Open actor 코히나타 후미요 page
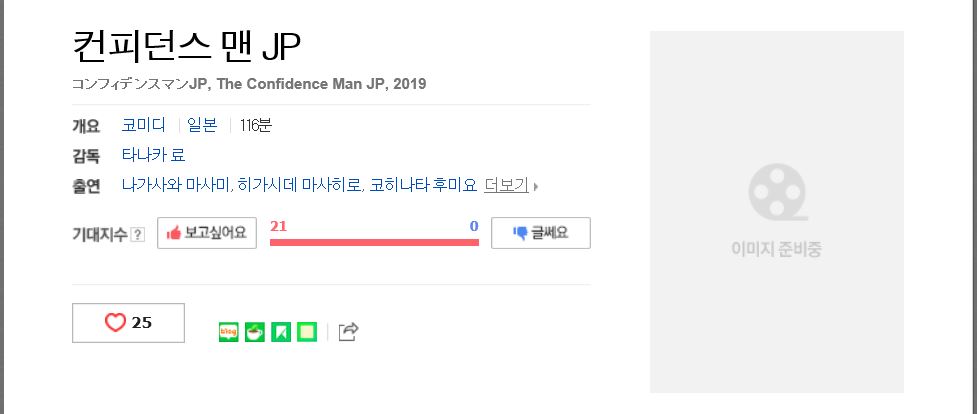 [423, 185]
